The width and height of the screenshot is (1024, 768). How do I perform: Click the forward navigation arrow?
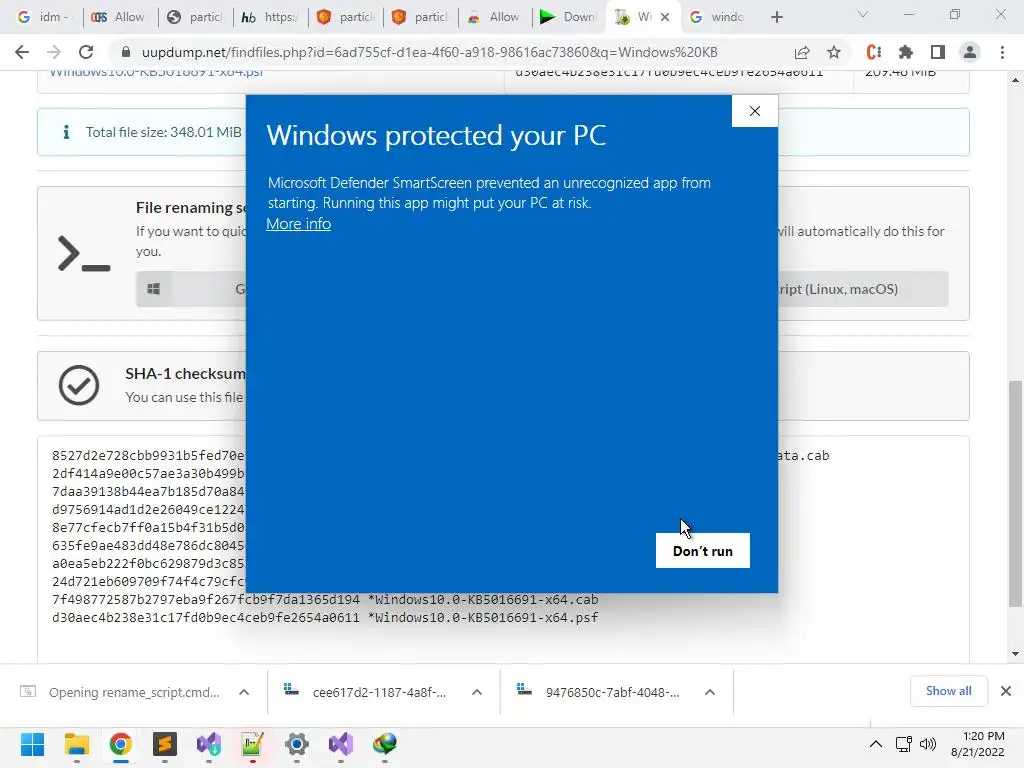coord(54,52)
